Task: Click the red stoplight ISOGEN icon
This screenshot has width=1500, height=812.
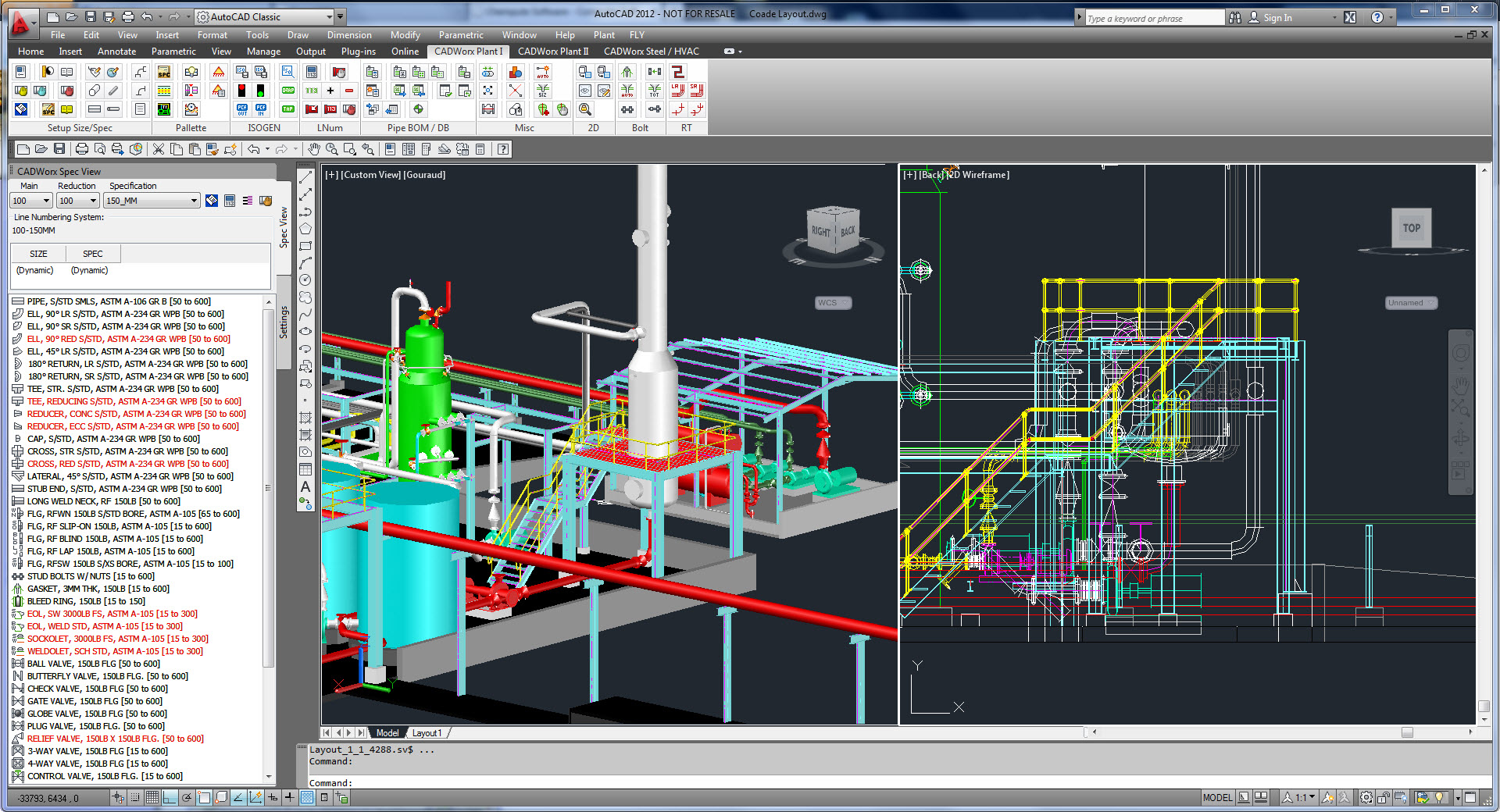Action: point(242,91)
